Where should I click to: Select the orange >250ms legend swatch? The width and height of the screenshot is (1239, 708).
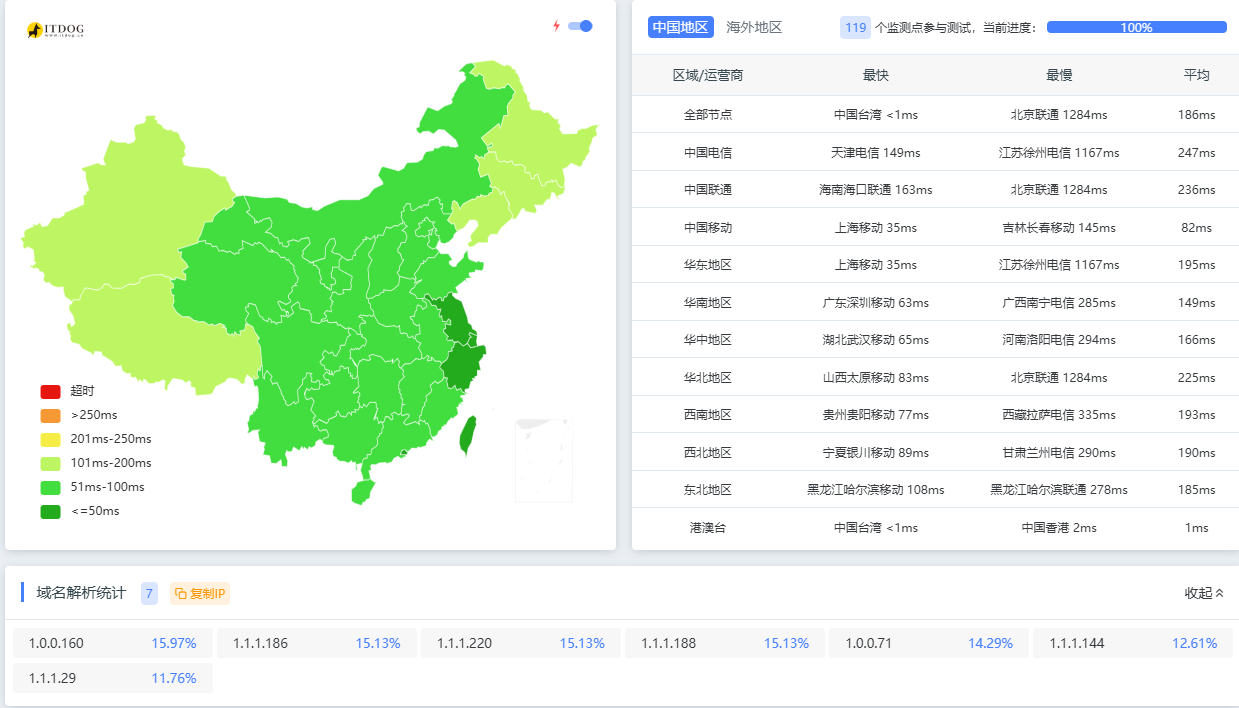tap(51, 415)
